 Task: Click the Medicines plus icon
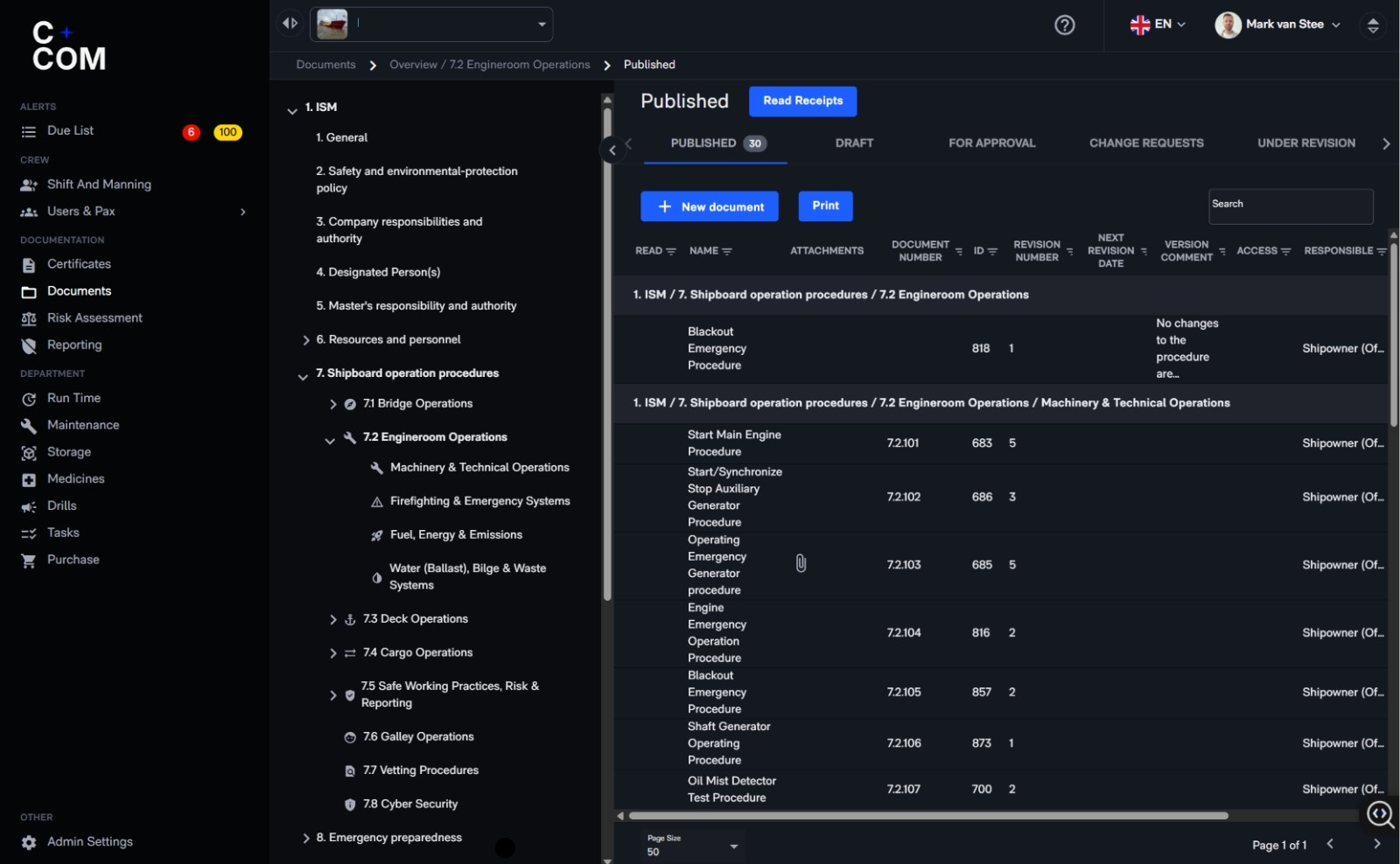coord(29,480)
